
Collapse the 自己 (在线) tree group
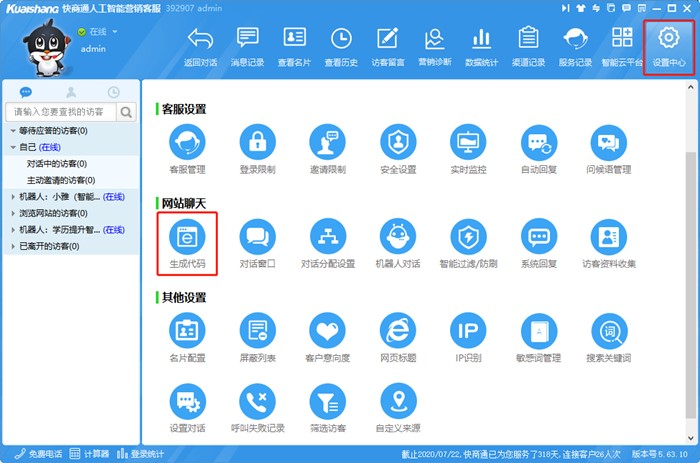tap(13, 147)
